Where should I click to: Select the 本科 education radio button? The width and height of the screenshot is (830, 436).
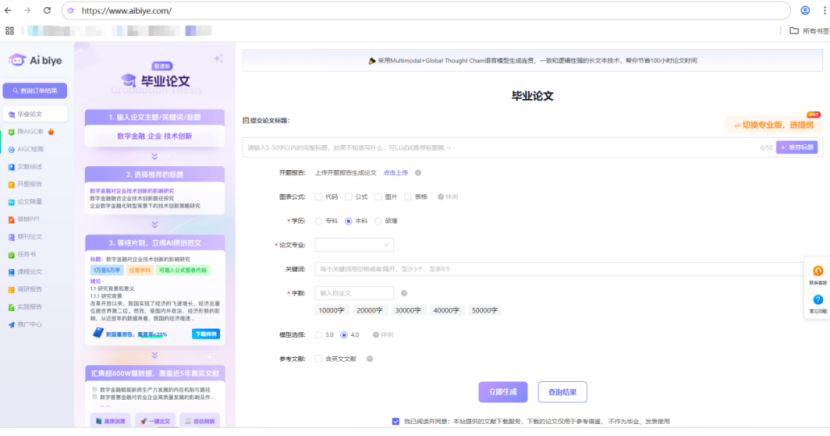tap(348, 221)
